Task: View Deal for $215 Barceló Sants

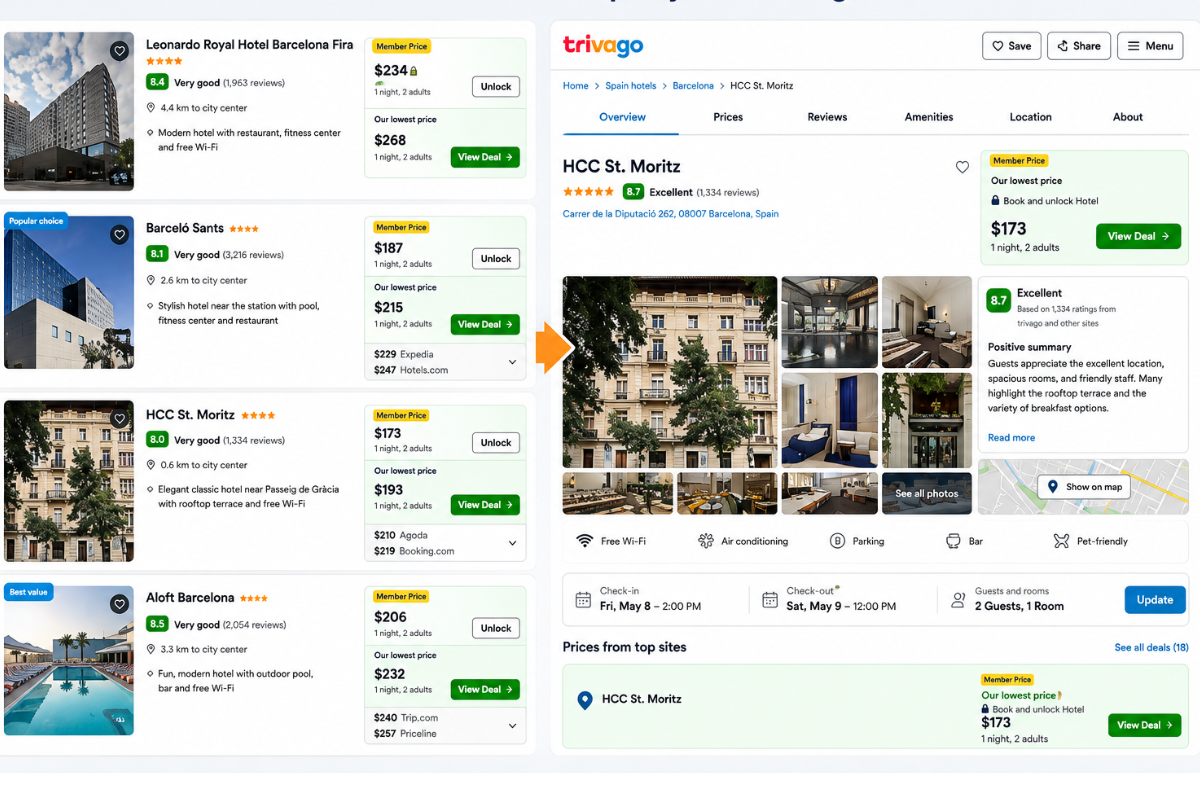Action: [485, 324]
